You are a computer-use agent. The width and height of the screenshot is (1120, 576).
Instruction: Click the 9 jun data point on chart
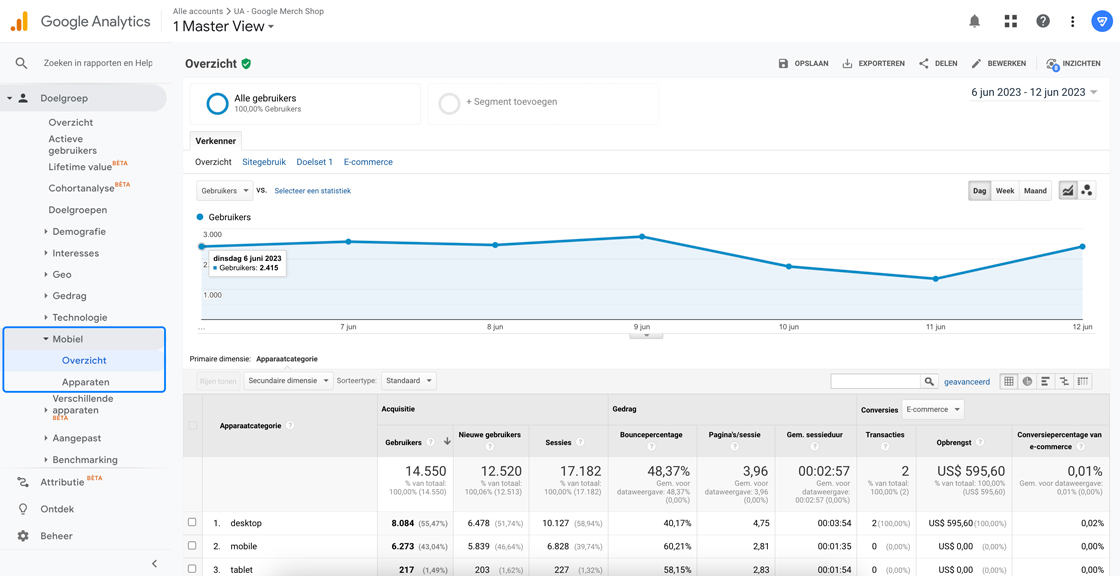(x=642, y=237)
